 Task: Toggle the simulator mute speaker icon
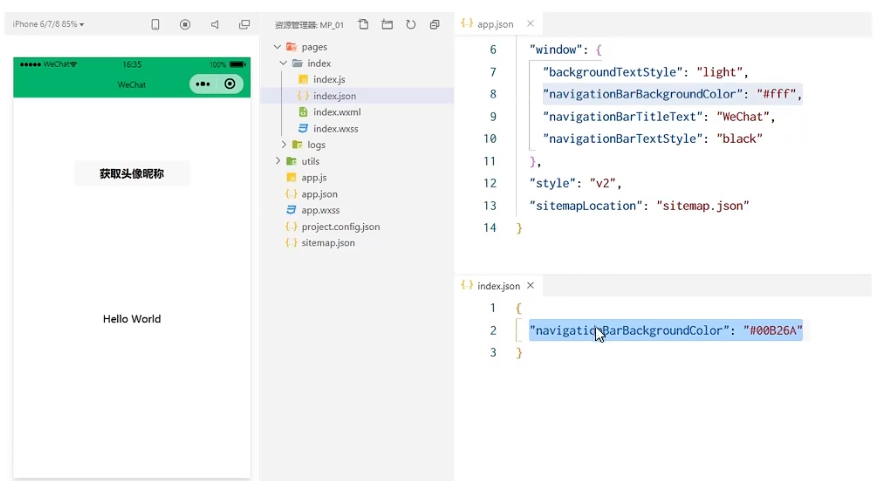tap(215, 24)
